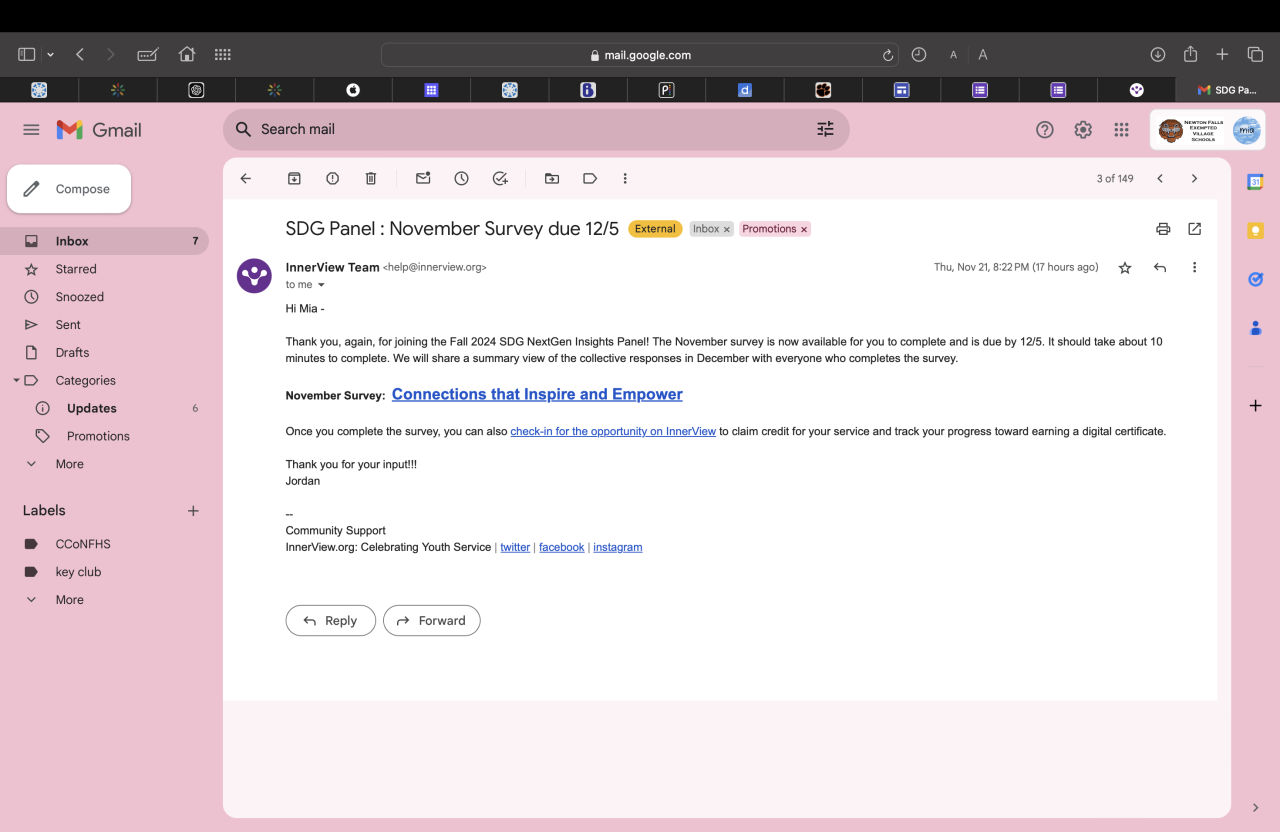The width and height of the screenshot is (1280, 832).
Task: Open Google Keep side panel
Action: pyautogui.click(x=1256, y=231)
